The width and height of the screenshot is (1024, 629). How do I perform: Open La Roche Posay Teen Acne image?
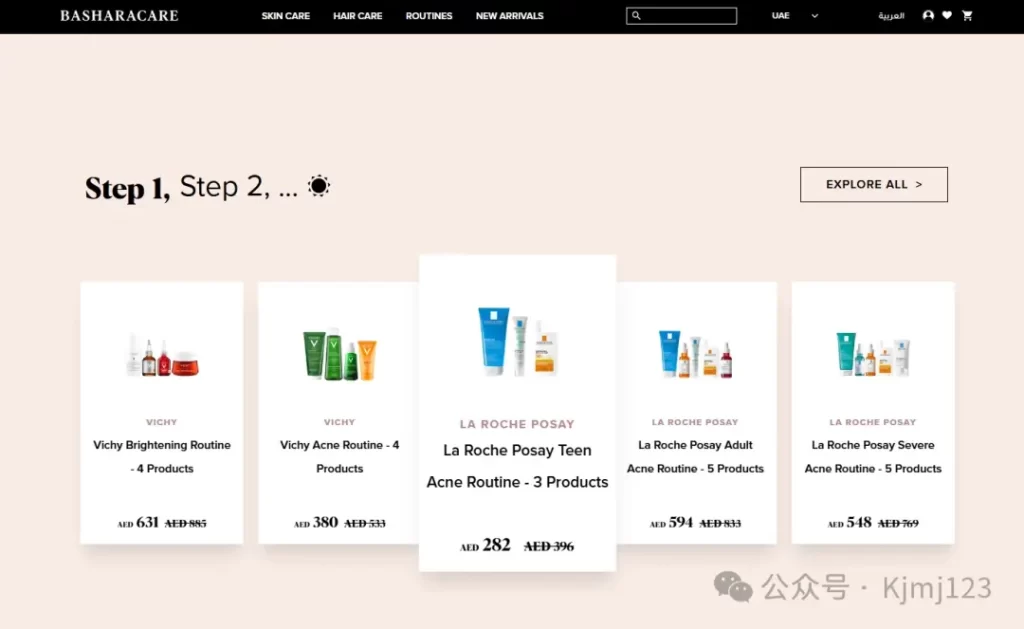(x=517, y=341)
